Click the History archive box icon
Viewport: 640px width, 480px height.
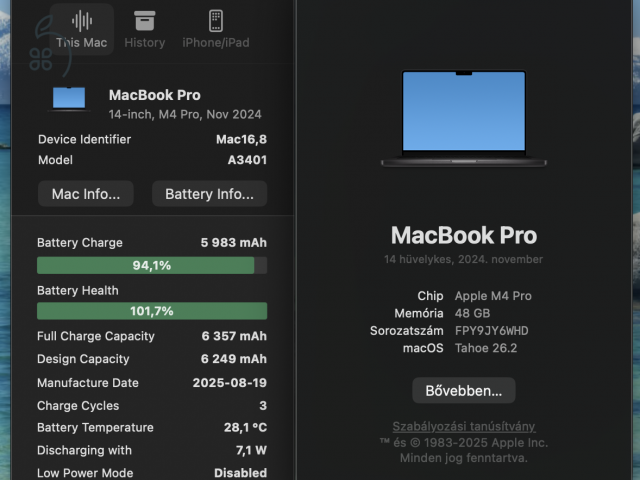tap(144, 20)
